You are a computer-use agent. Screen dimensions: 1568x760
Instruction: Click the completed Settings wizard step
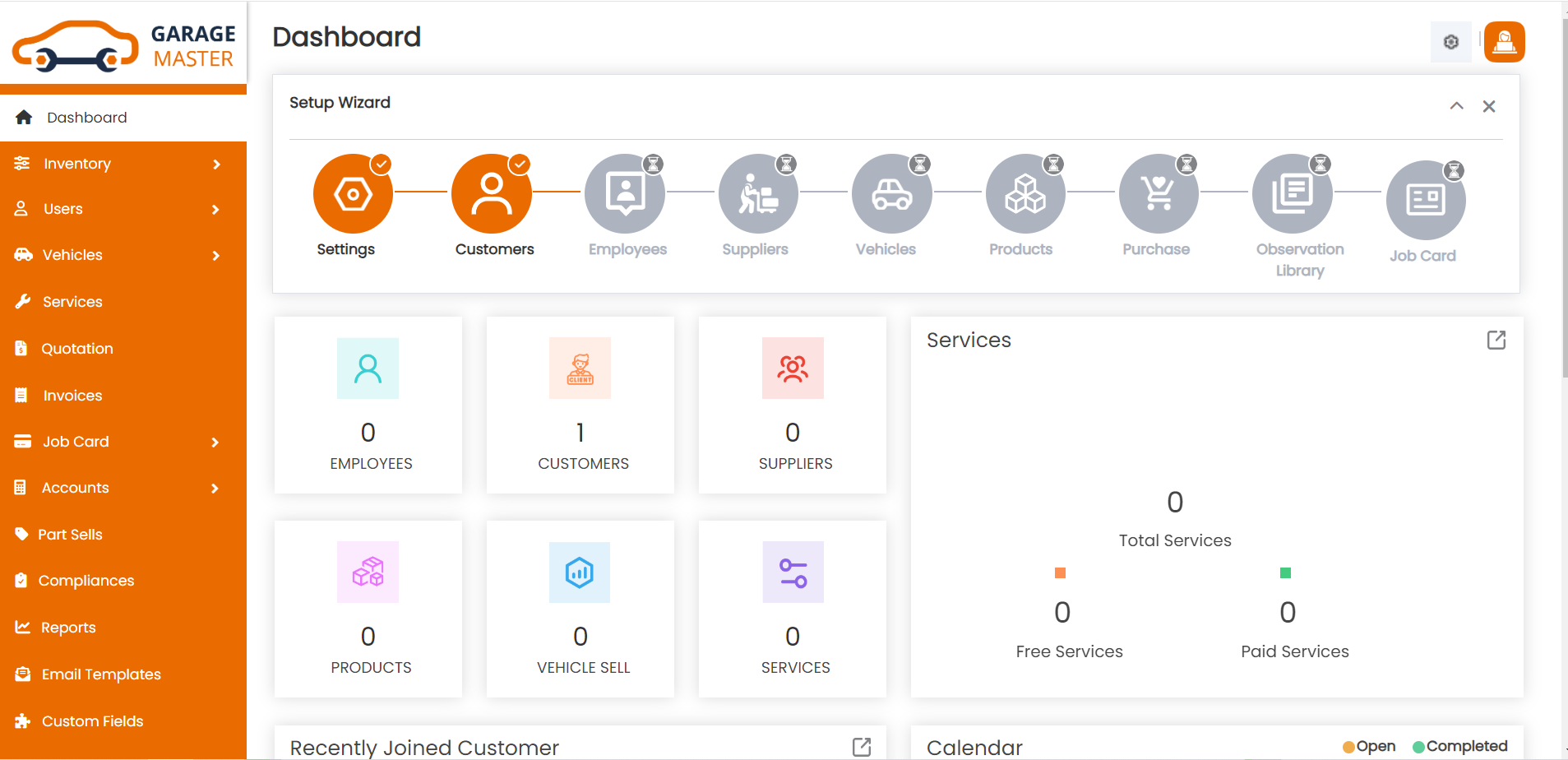coord(353,194)
